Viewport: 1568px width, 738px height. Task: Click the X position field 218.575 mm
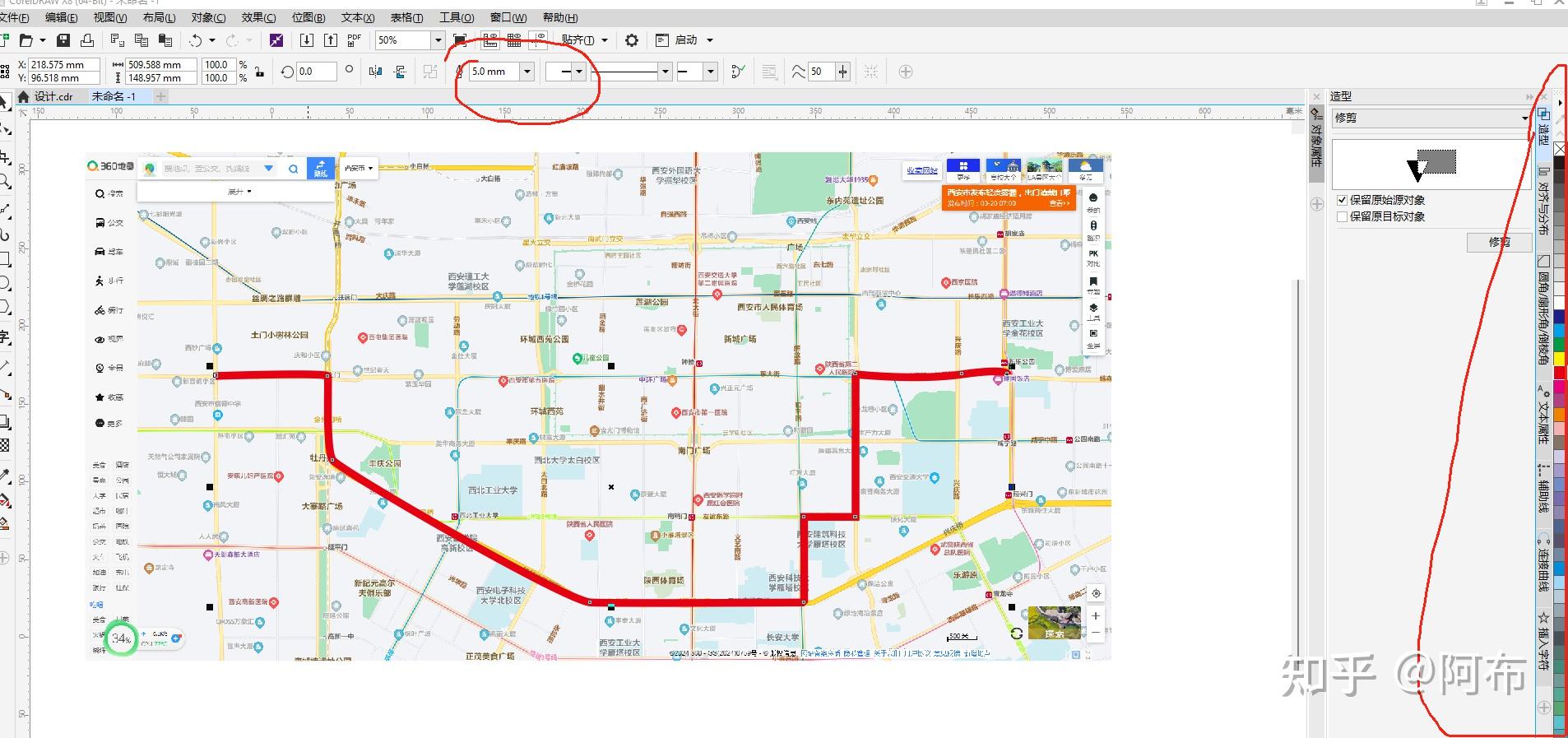tap(64, 64)
